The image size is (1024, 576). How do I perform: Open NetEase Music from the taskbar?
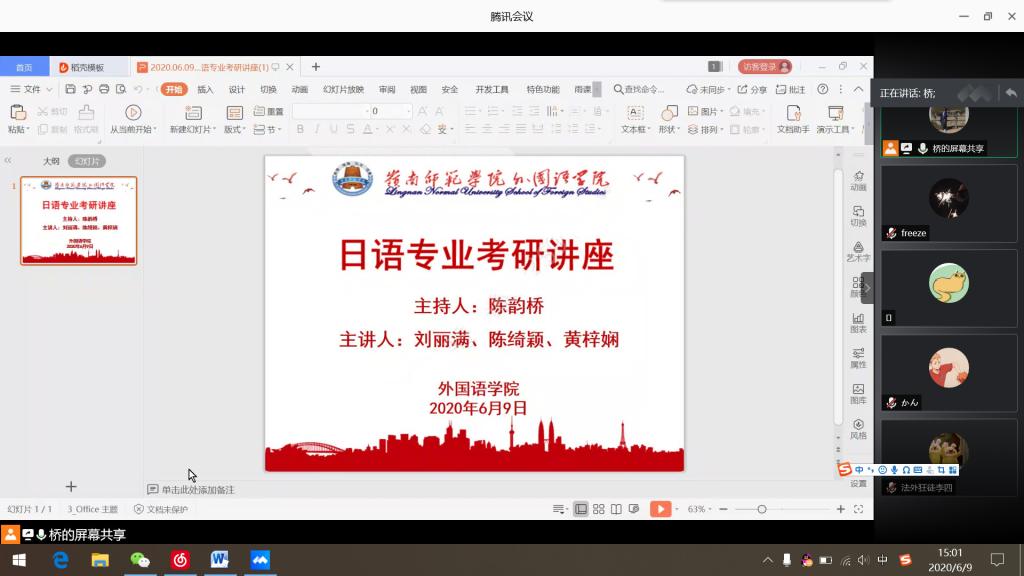click(x=180, y=560)
